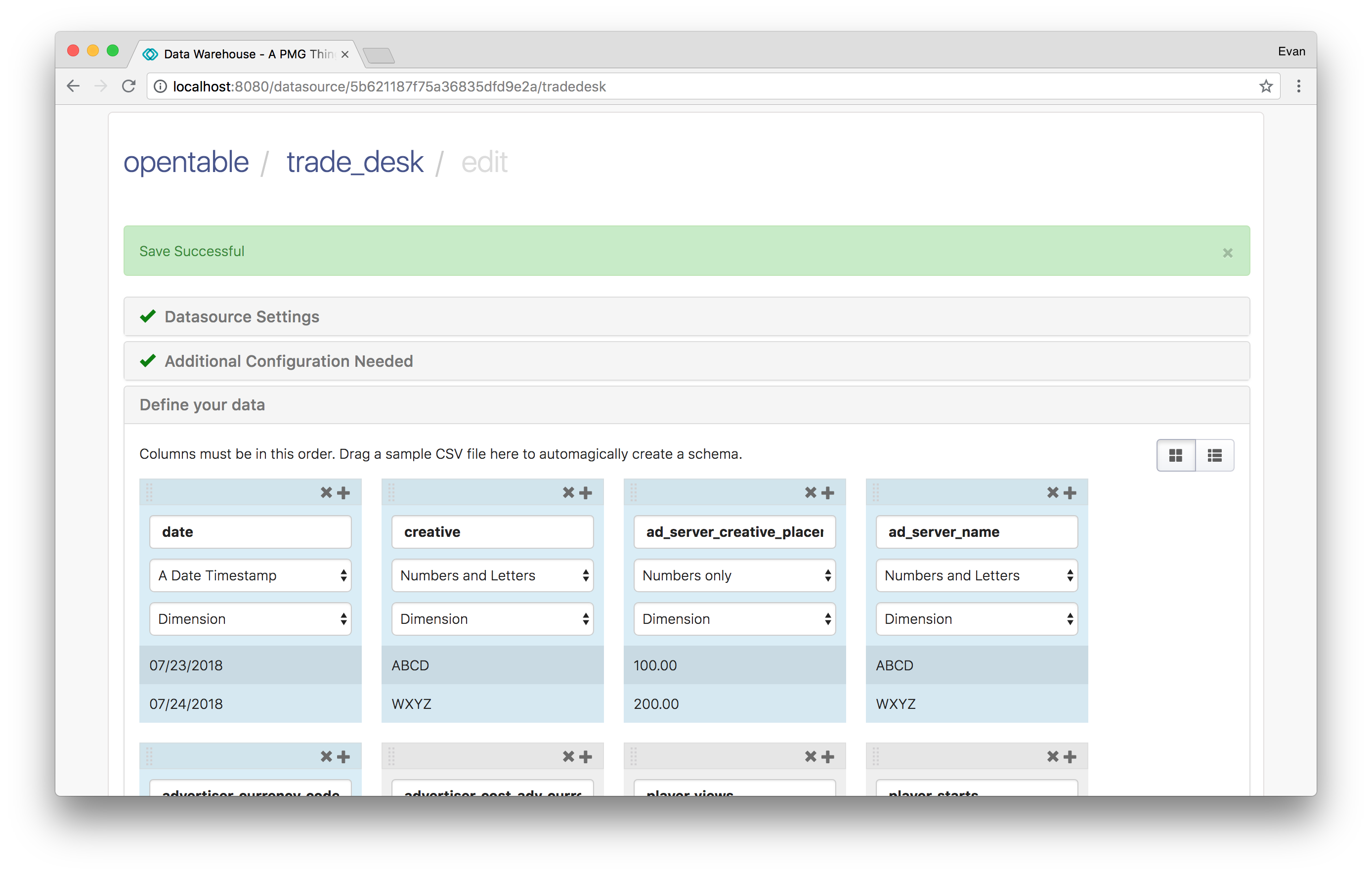Viewport: 1372px width, 875px height.
Task: Click the ad_server_name column name field
Action: (x=976, y=532)
